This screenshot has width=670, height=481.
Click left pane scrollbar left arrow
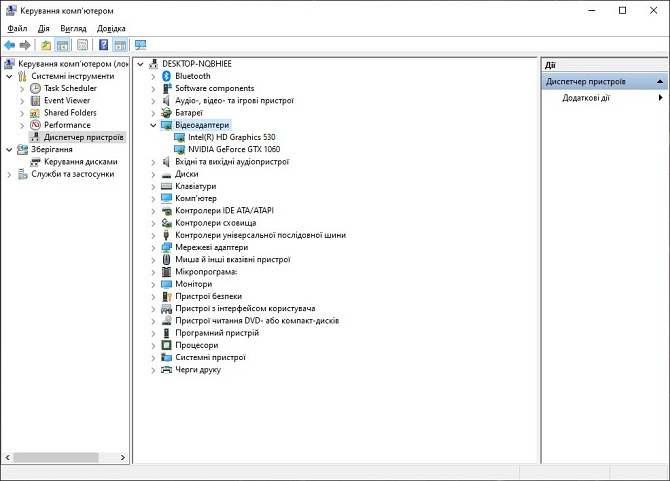pyautogui.click(x=8, y=458)
